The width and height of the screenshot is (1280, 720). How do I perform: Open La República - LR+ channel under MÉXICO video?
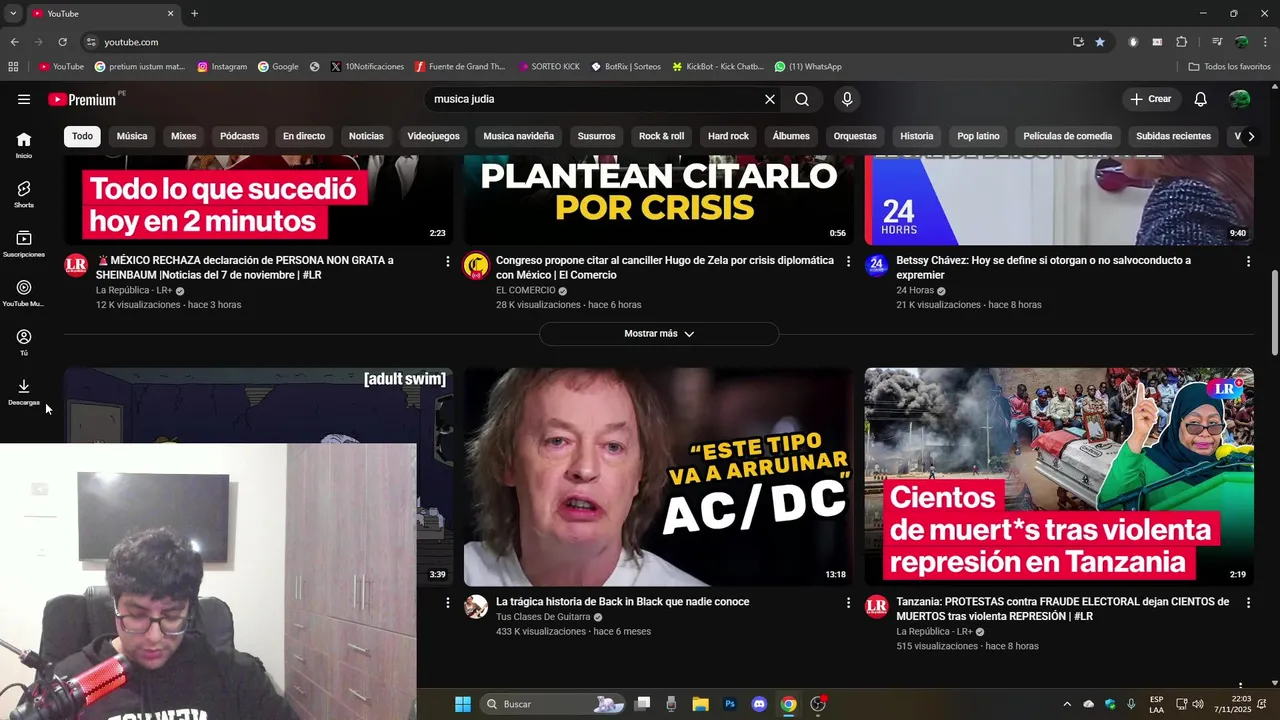click(134, 290)
